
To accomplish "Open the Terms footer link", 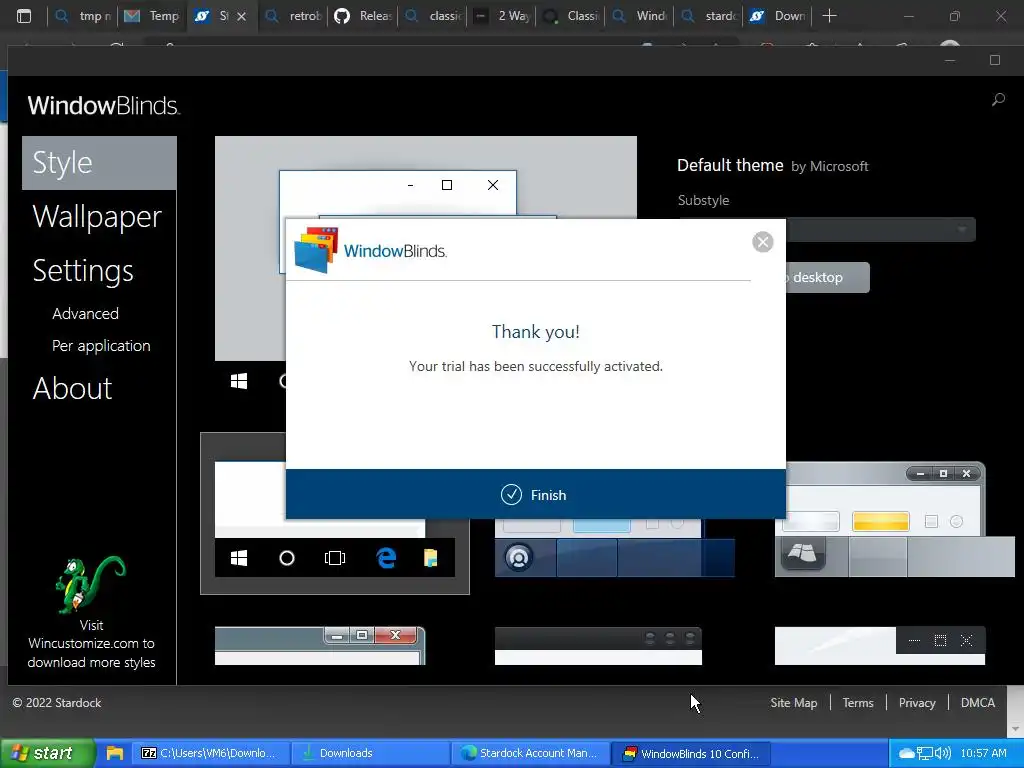I will tap(857, 703).
